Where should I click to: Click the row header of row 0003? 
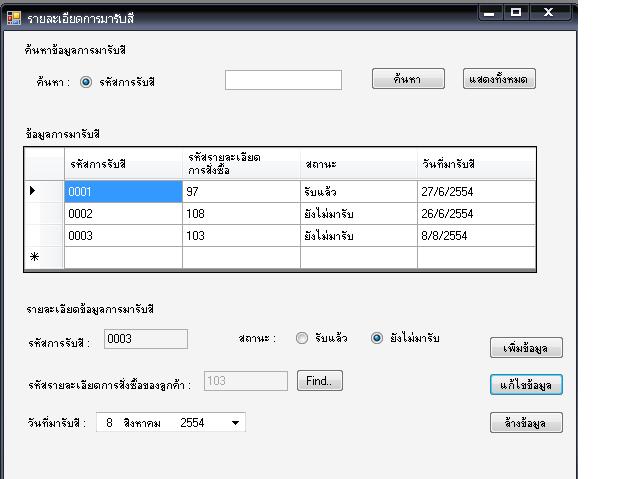click(x=44, y=236)
